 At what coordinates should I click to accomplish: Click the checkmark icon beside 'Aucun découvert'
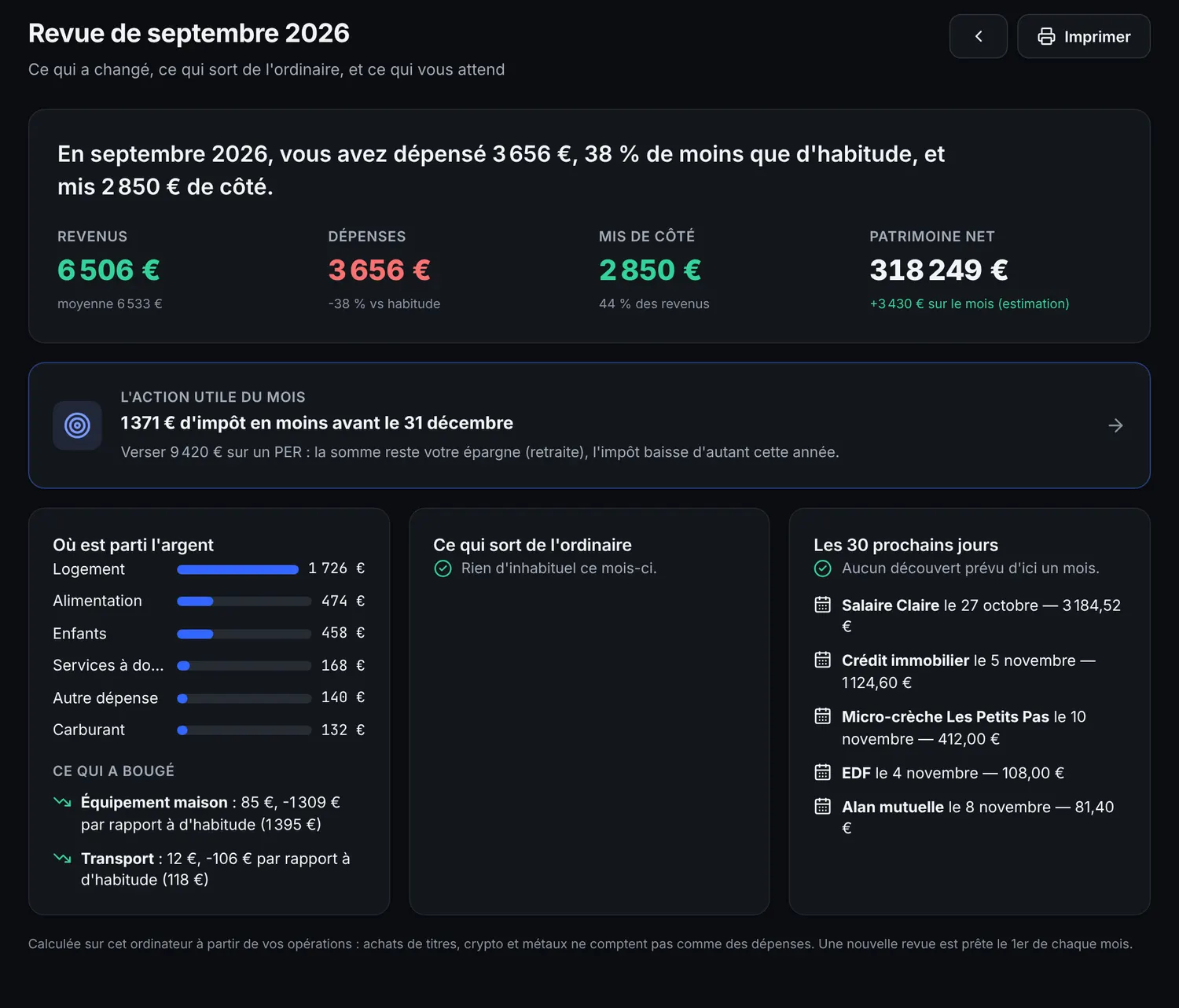(x=822, y=568)
